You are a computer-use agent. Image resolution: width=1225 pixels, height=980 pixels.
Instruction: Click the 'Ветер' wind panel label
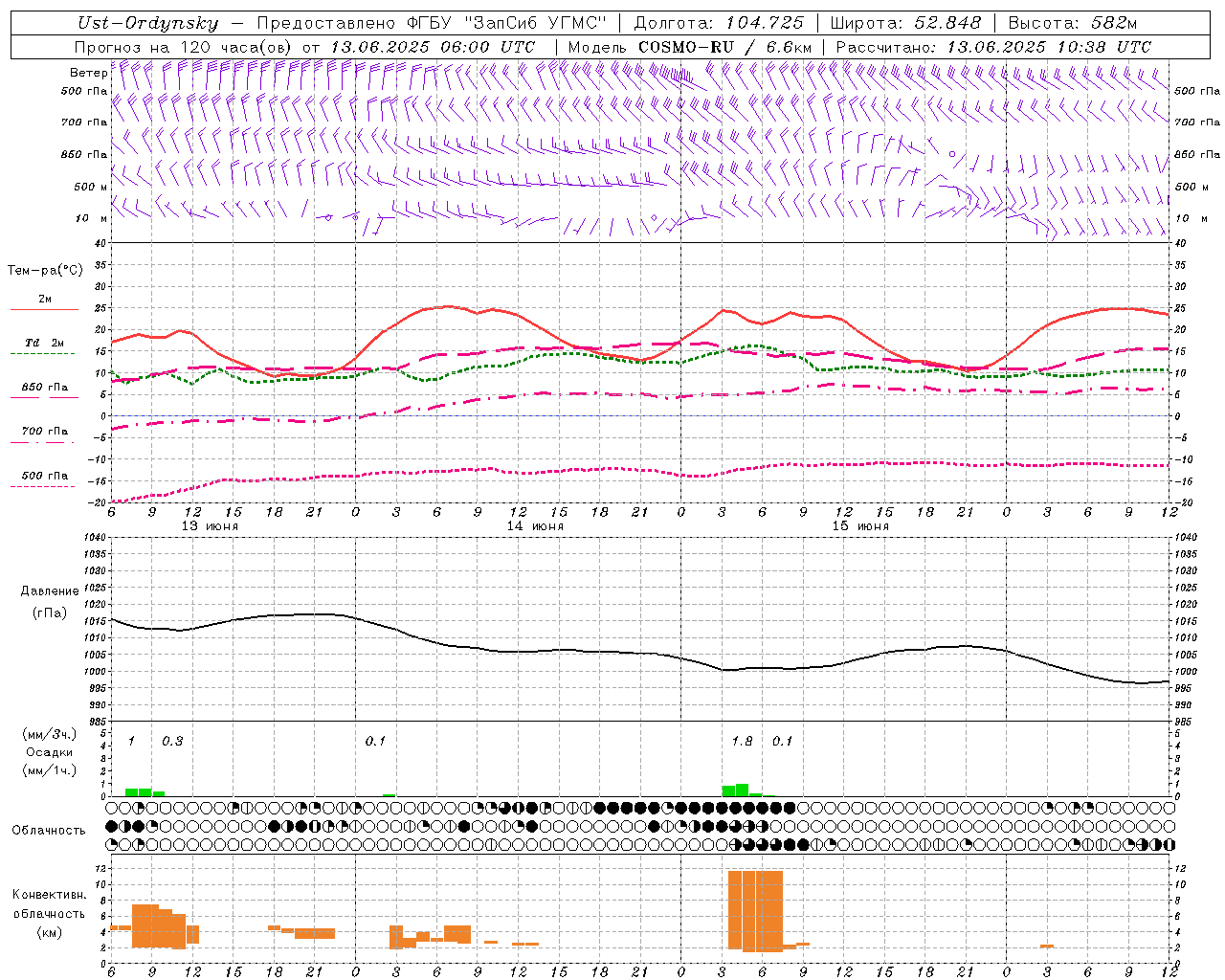point(88,73)
